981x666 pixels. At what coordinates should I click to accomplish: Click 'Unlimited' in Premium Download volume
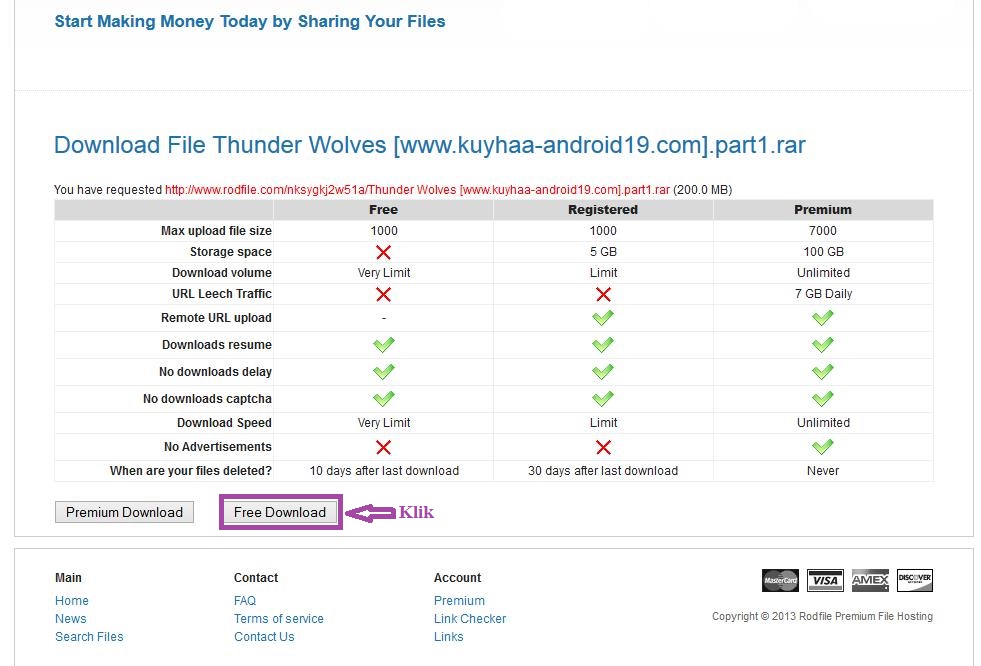coord(823,273)
